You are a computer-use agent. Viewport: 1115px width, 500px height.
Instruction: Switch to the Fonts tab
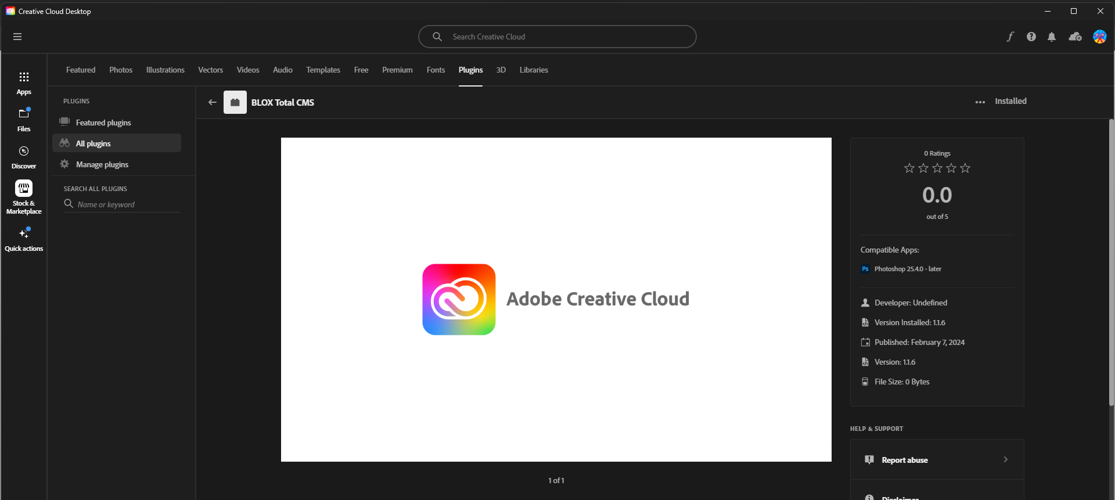pyautogui.click(x=436, y=70)
